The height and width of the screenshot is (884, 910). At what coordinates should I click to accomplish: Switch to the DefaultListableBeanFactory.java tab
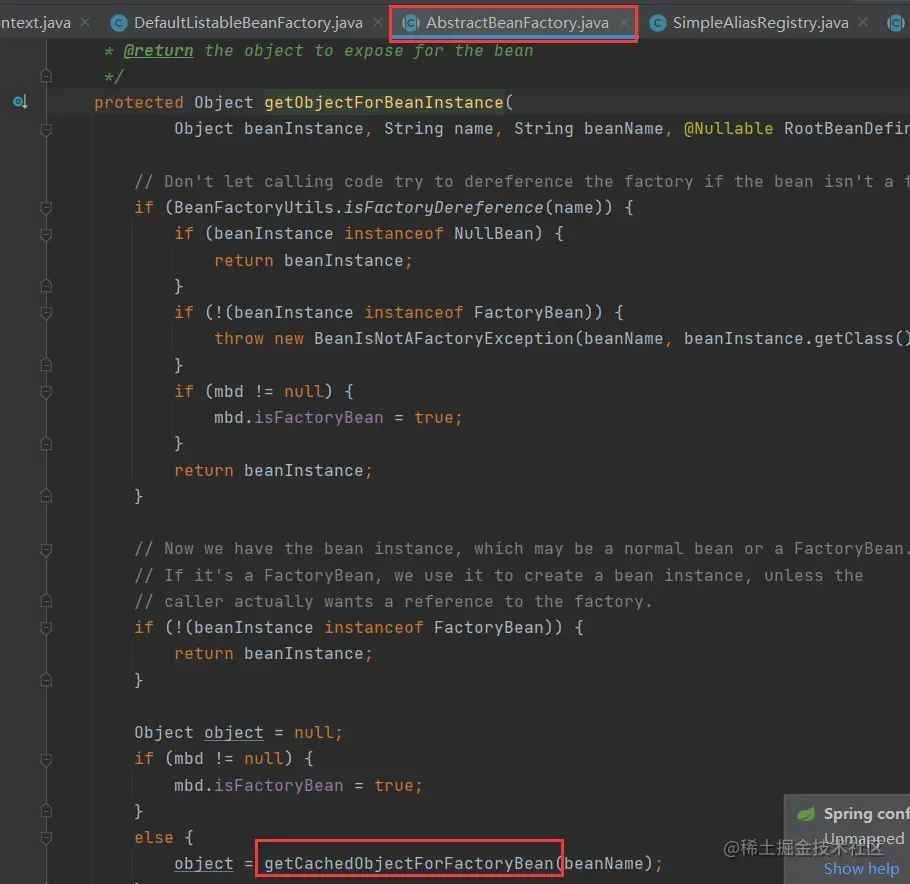248,23
